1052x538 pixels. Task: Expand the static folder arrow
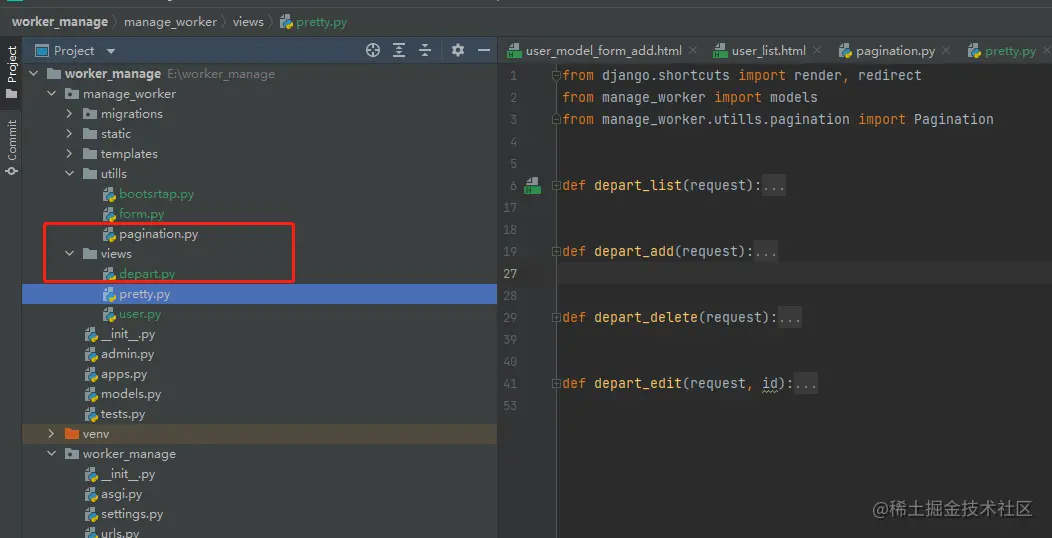pyautogui.click(x=70, y=134)
